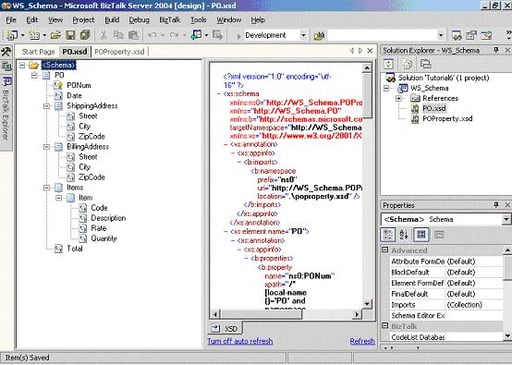The height and width of the screenshot is (365, 512).
Task: Expand the References folder in Solution Explorer
Action: (399, 98)
